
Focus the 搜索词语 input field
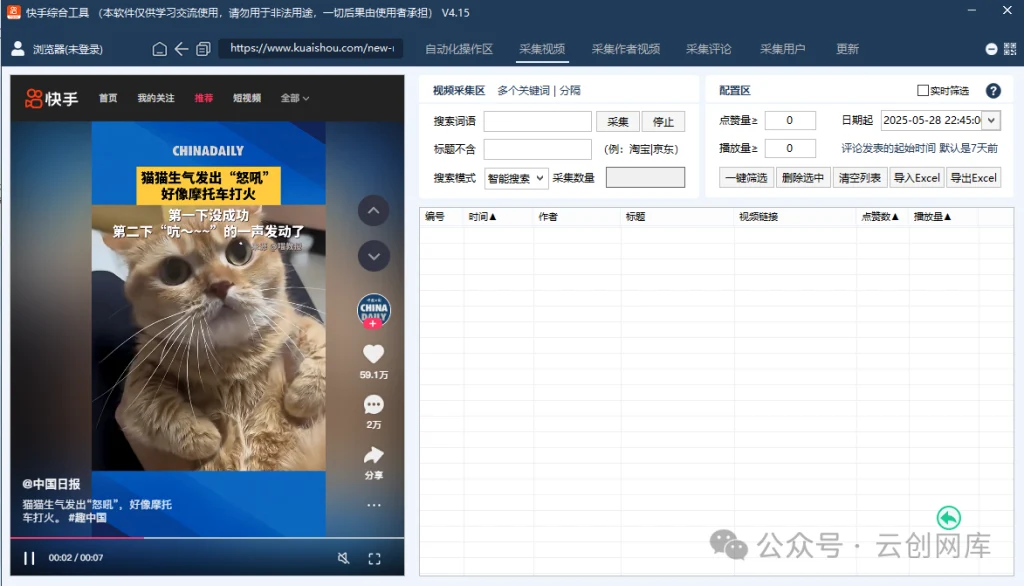pos(537,122)
